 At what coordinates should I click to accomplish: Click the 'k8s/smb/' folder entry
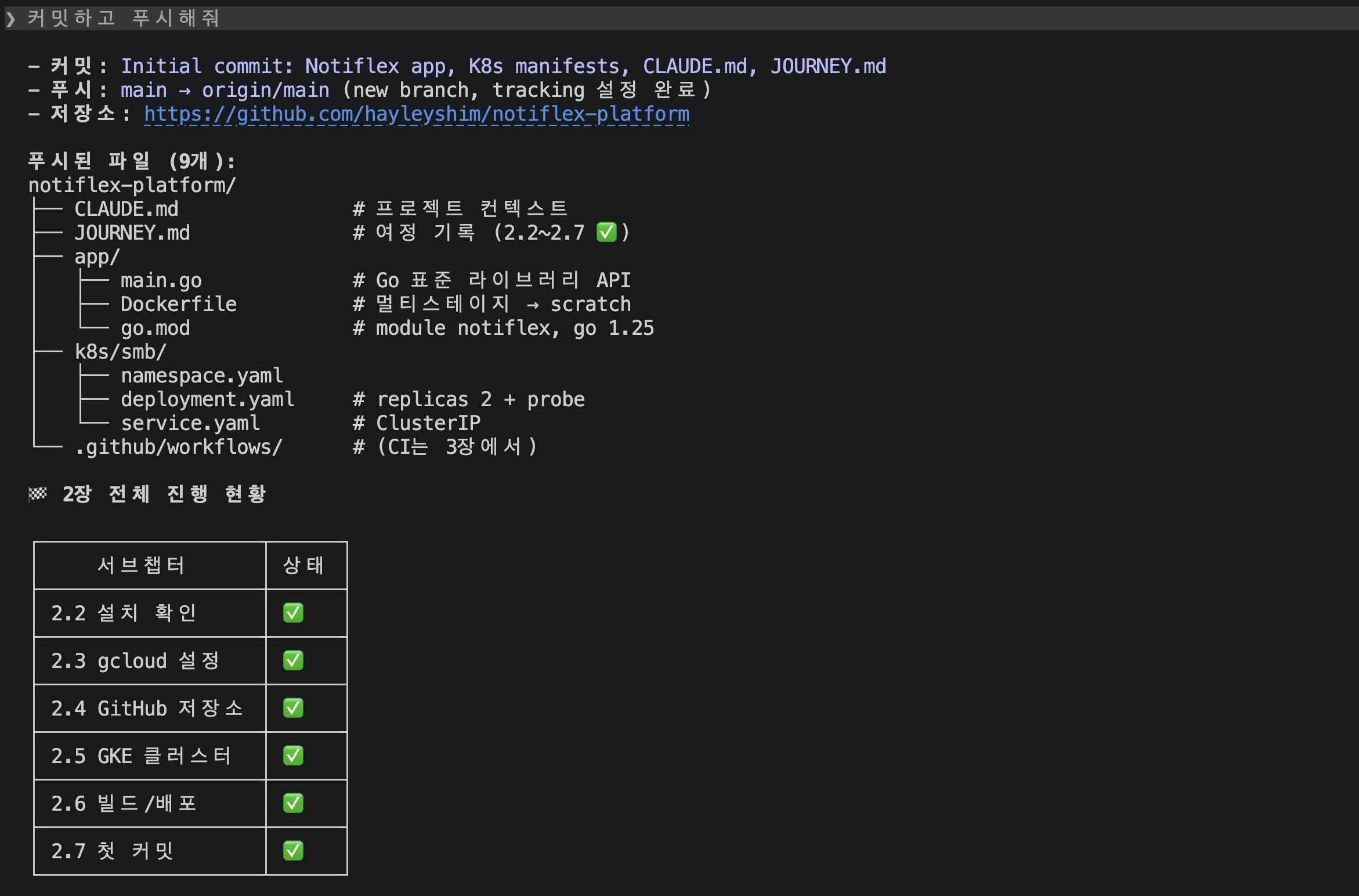click(x=121, y=352)
